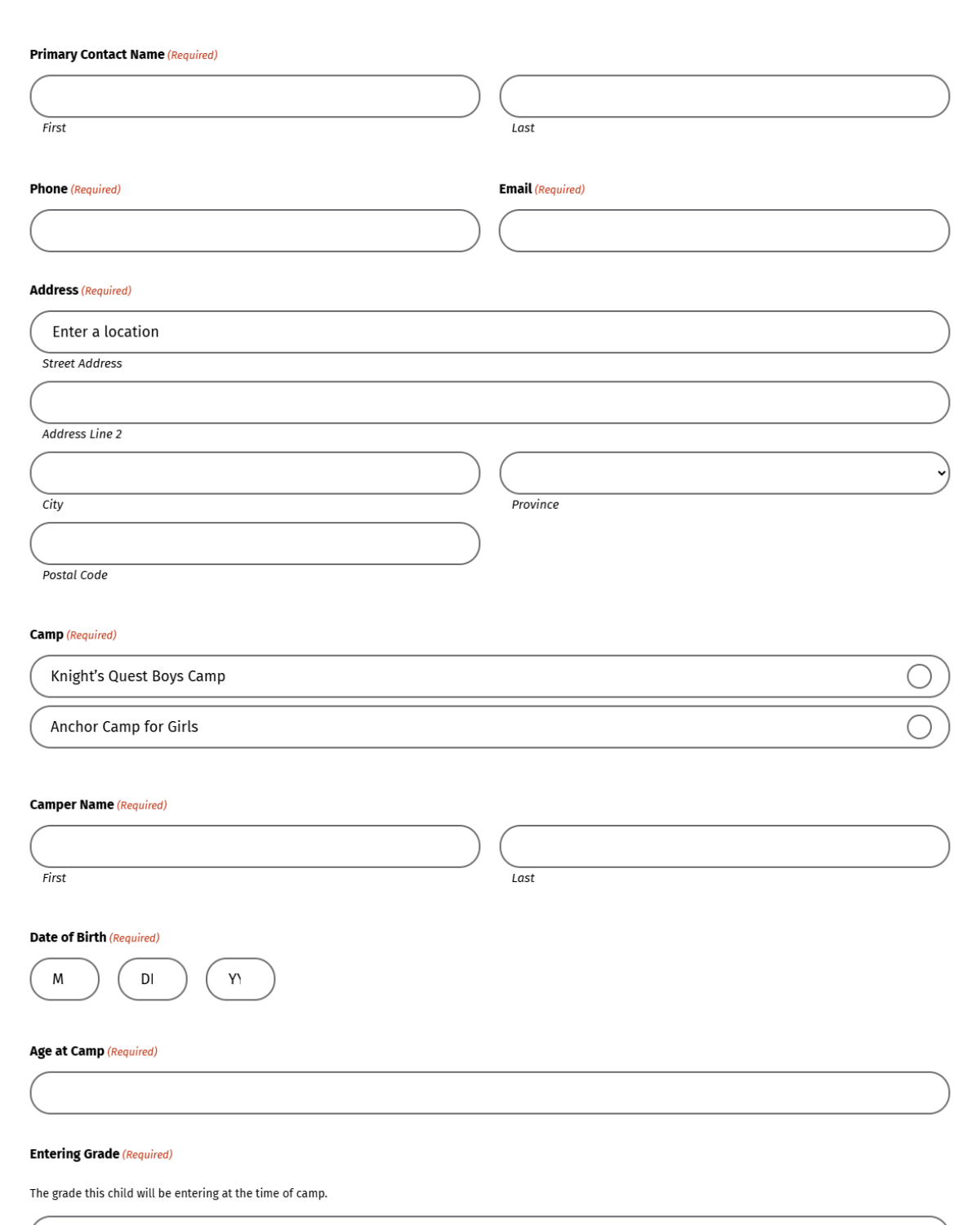Click the Date of Birth month box
The height and width of the screenshot is (1225, 980).
(x=65, y=979)
